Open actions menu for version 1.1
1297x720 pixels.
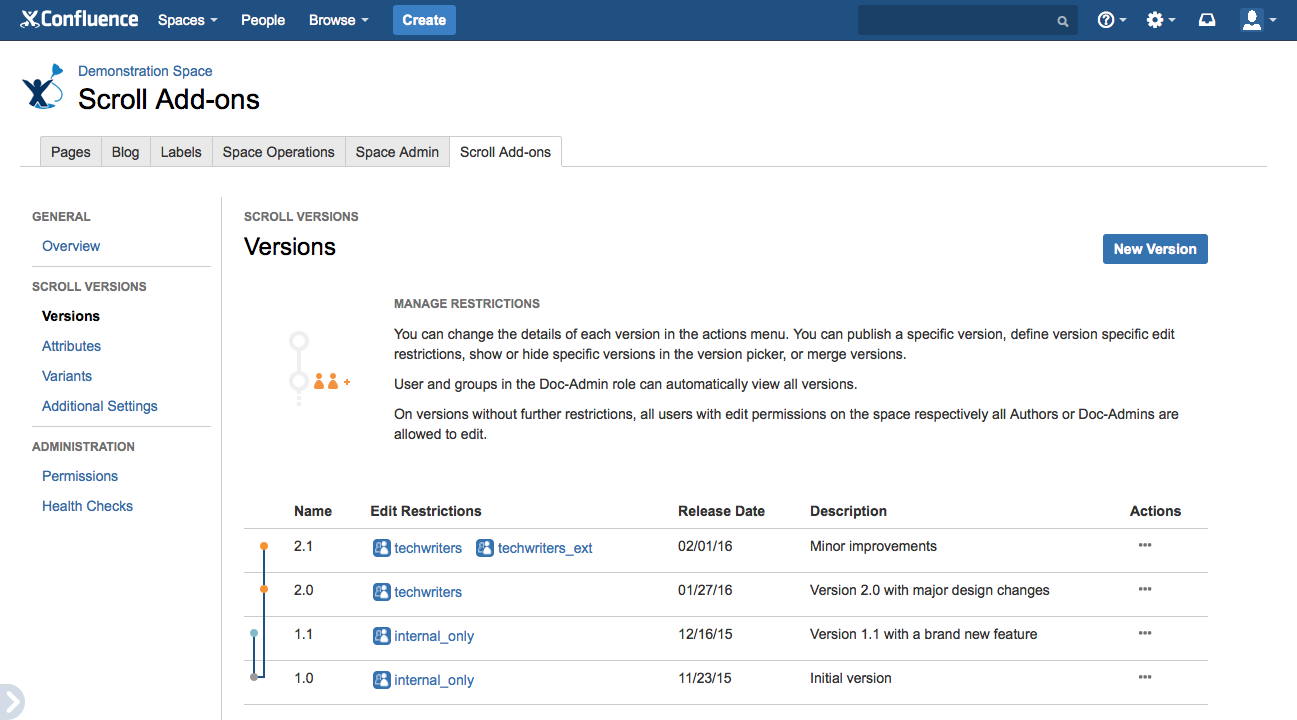pos(1145,634)
